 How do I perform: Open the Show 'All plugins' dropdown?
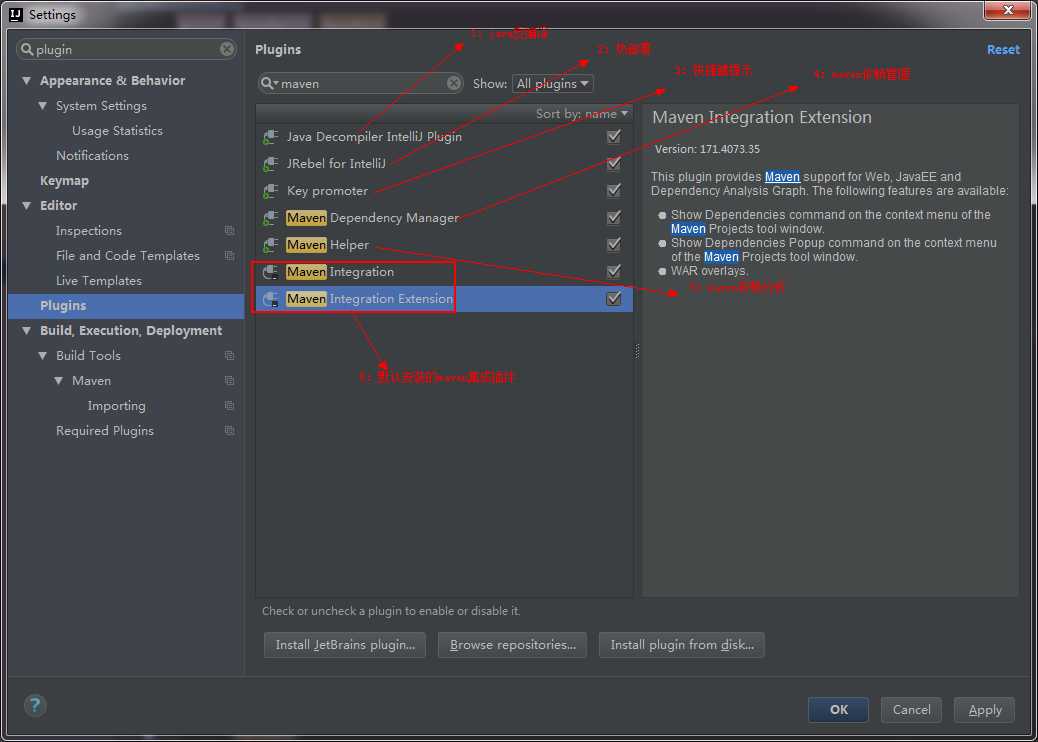click(x=552, y=83)
